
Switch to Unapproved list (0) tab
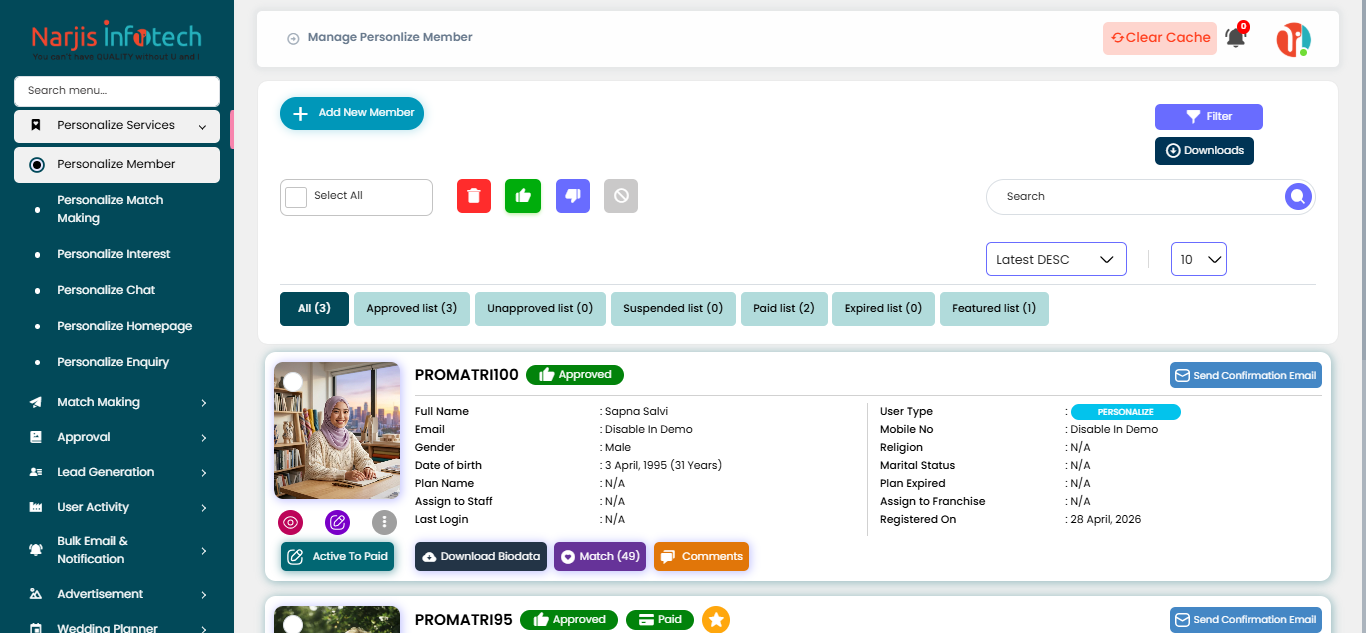point(540,309)
